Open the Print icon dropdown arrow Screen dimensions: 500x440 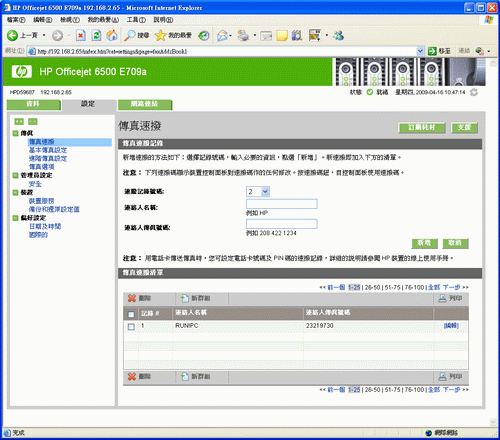click(254, 35)
